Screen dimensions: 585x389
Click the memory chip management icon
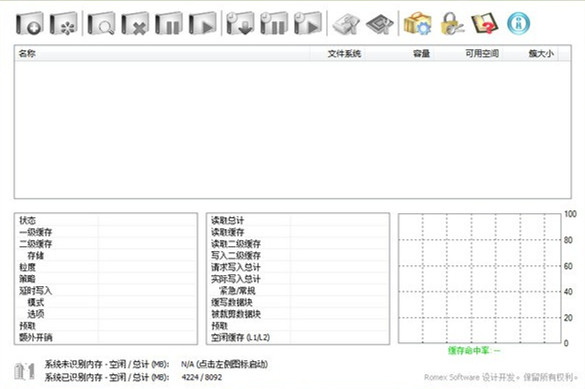380,24
